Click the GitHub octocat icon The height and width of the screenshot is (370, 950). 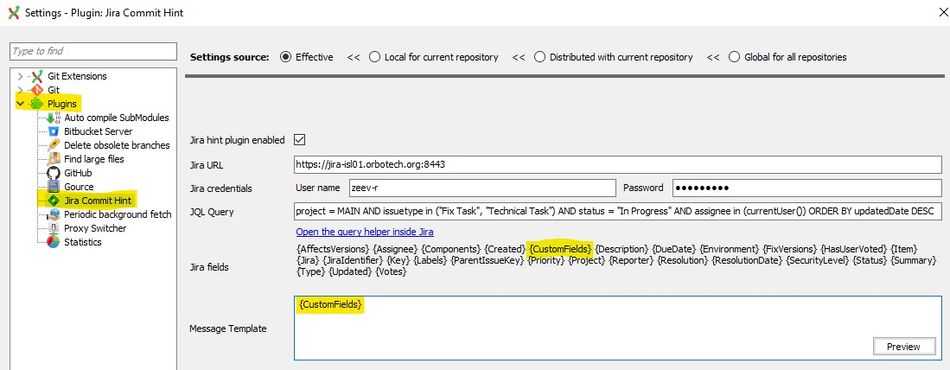point(54,173)
